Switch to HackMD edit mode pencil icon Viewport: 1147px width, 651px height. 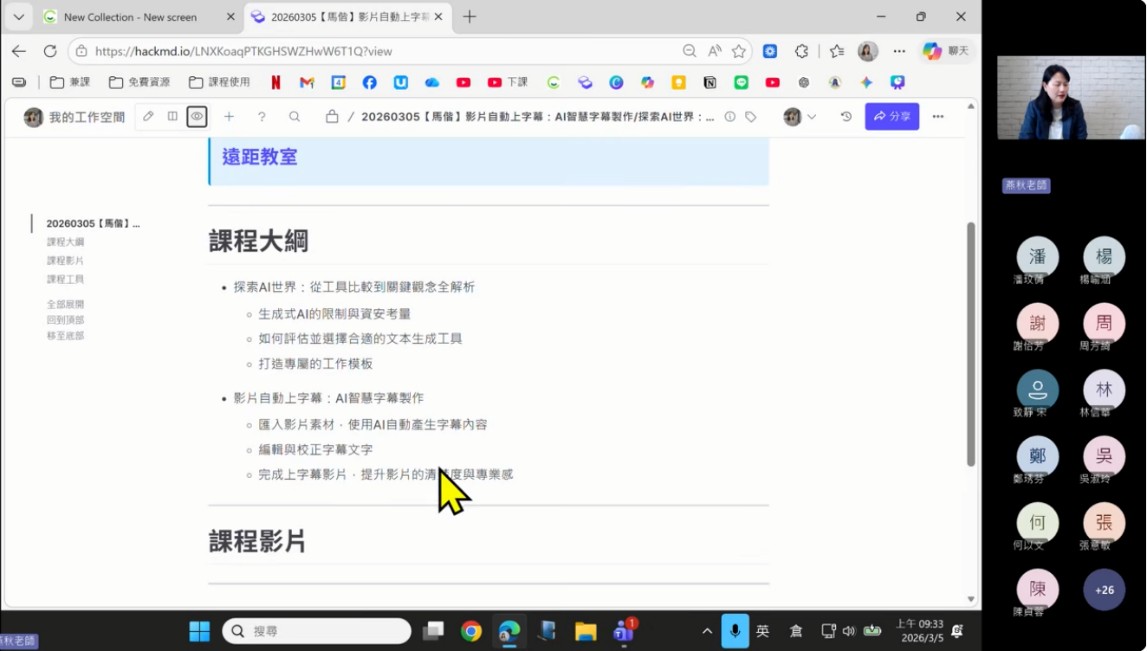(148, 117)
